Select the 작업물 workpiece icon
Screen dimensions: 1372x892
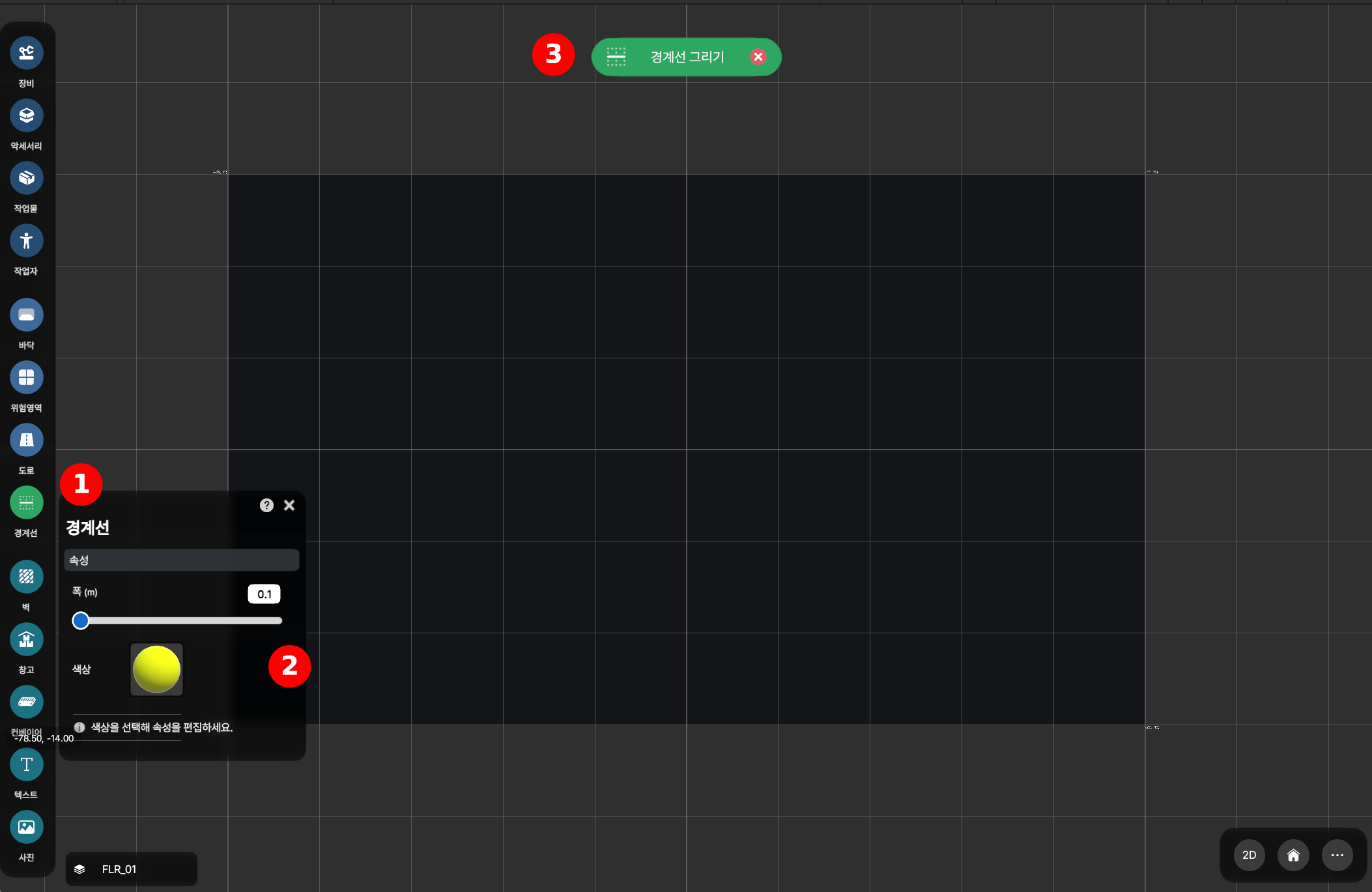(26, 178)
